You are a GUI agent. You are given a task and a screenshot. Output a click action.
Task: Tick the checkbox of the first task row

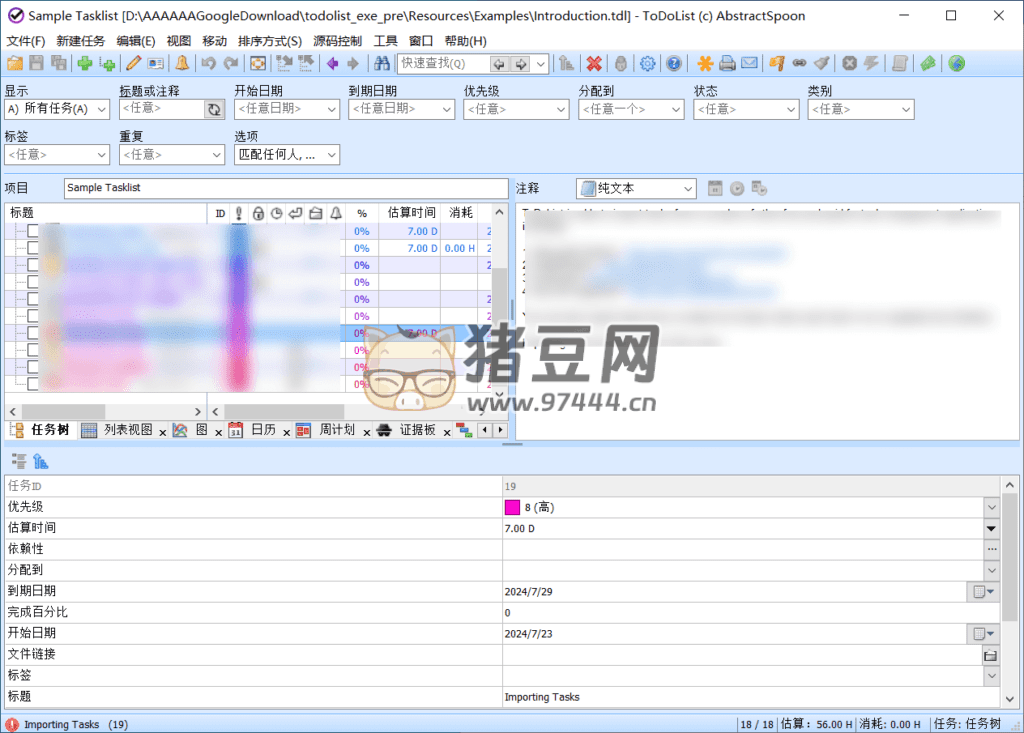coord(33,231)
